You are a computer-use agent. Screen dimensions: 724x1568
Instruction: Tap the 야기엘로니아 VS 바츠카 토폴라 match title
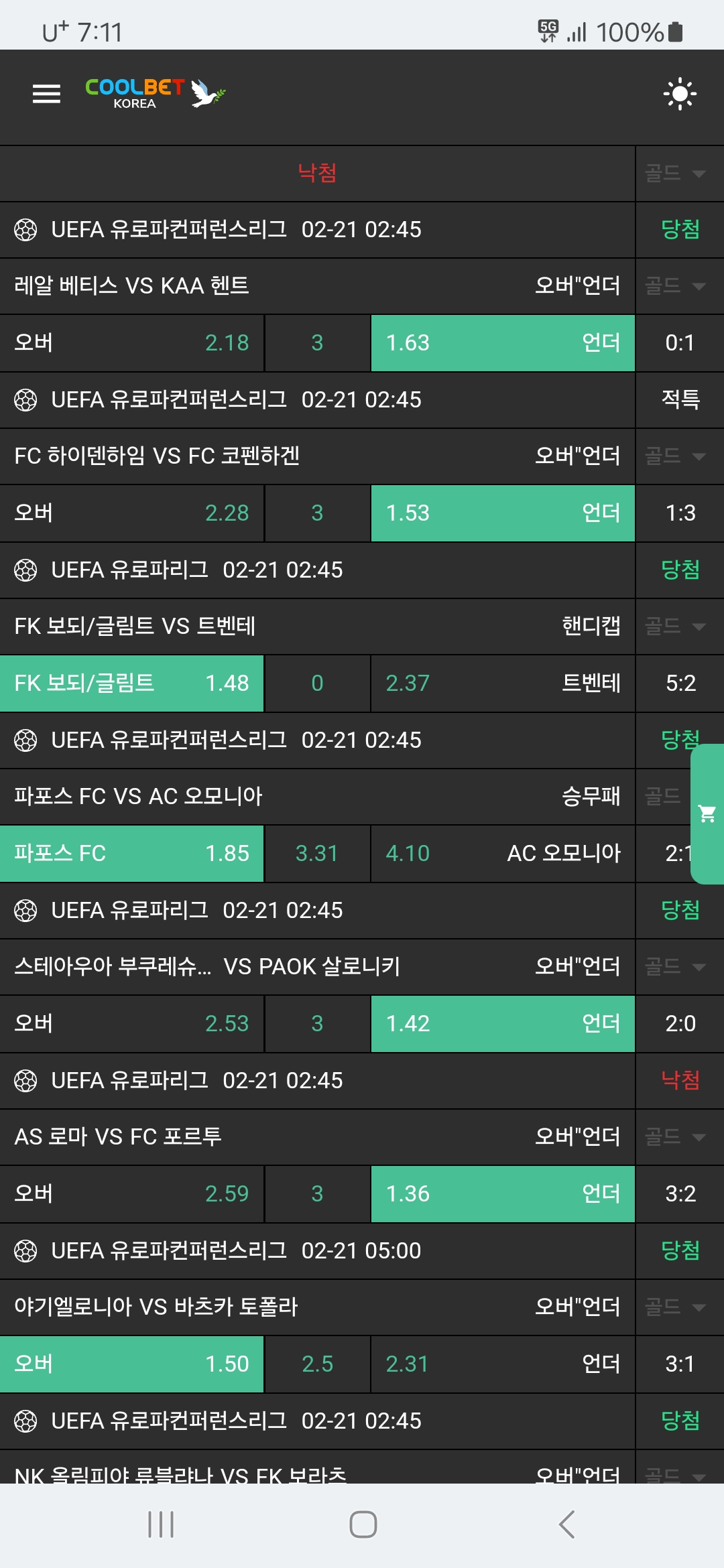pos(156,1307)
